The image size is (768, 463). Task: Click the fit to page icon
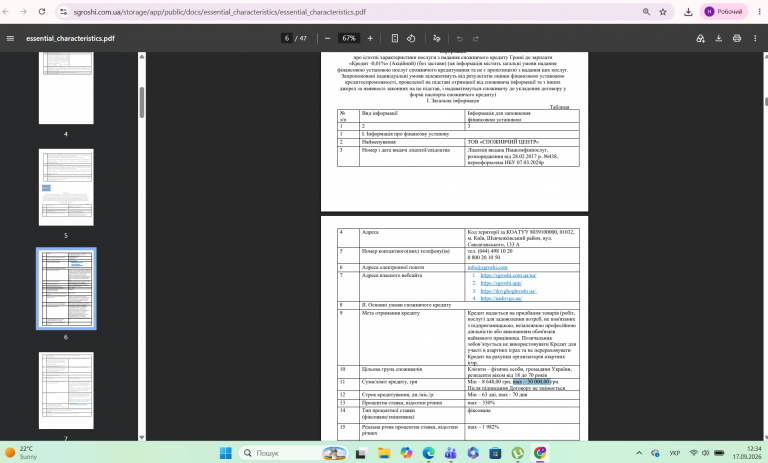point(395,38)
